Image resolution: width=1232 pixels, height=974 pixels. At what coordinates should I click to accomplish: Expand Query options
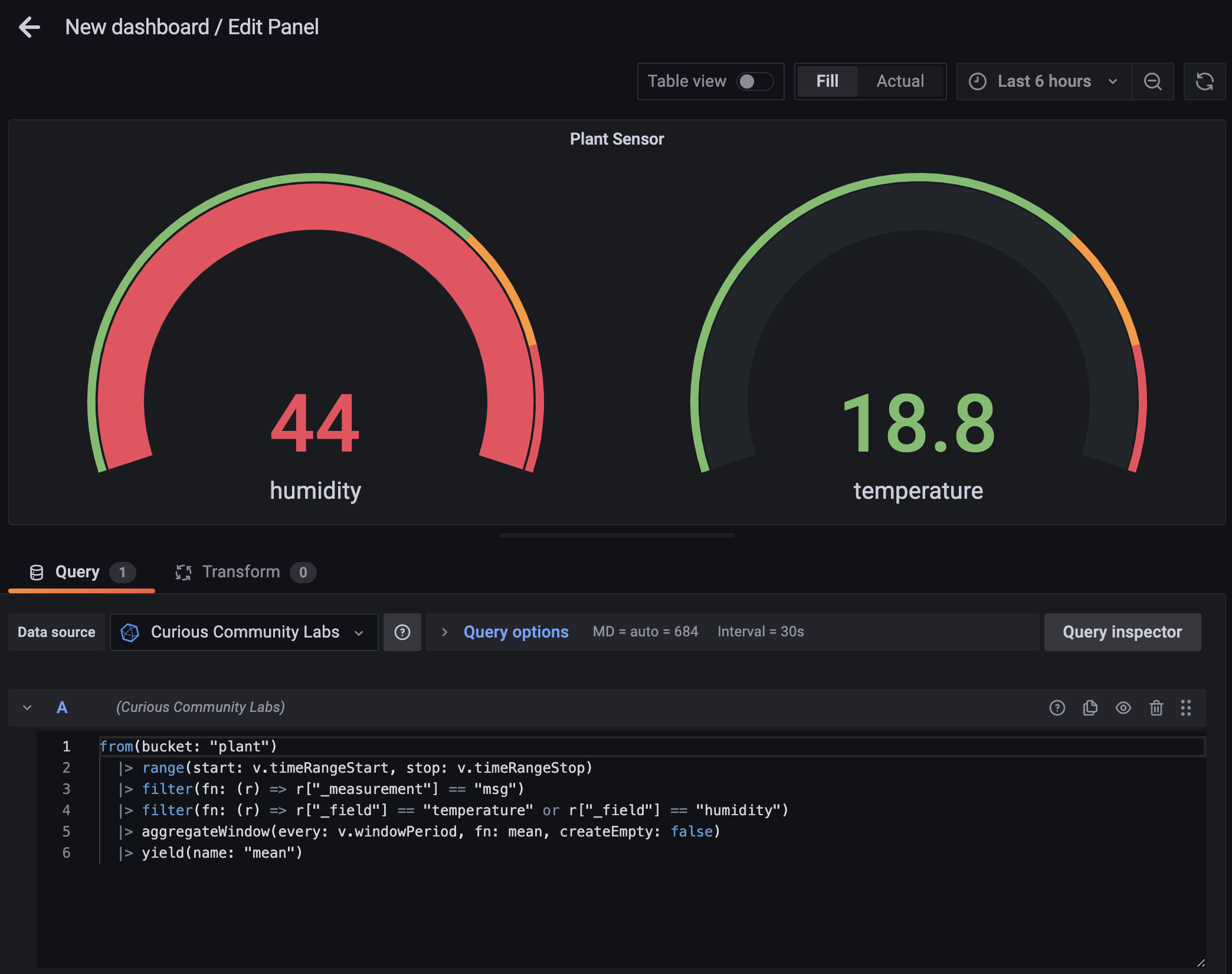tap(515, 632)
